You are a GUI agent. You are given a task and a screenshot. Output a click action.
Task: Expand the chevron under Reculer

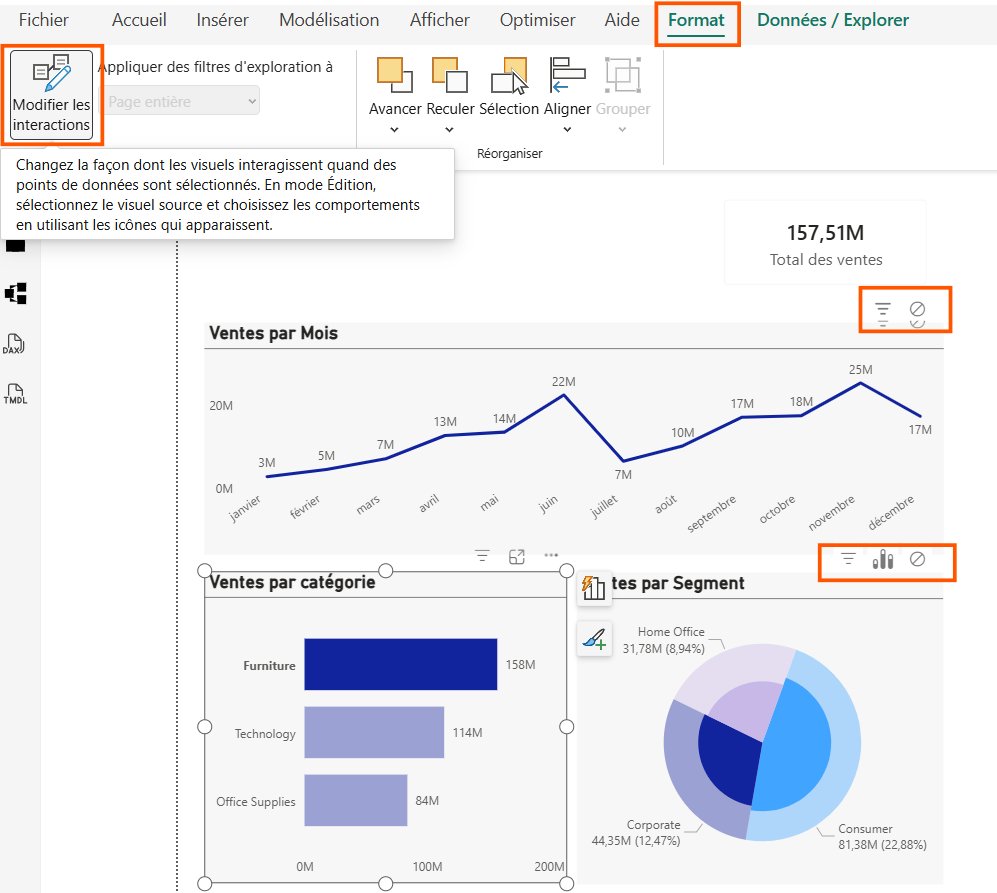450,130
